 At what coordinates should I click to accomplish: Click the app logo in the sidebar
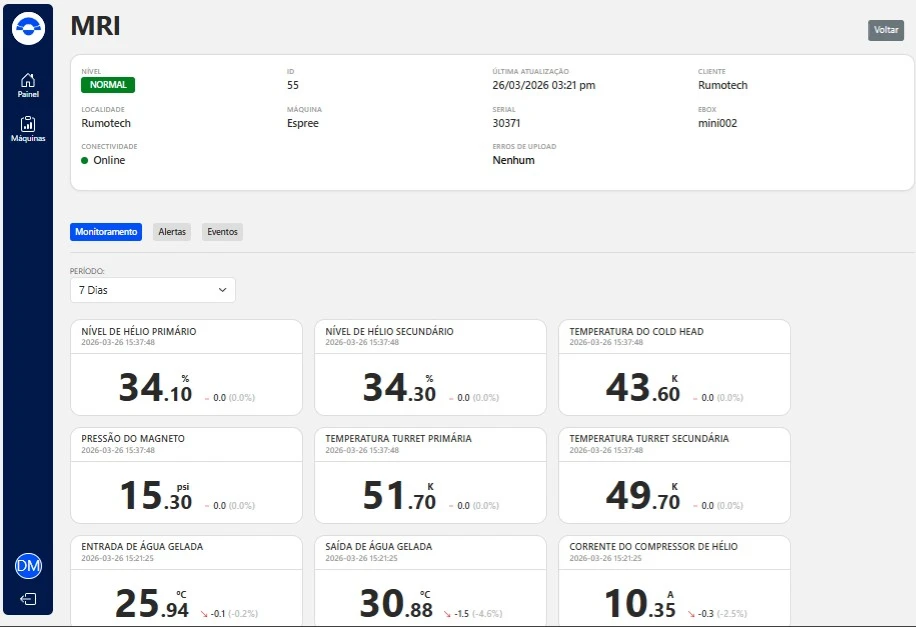click(28, 28)
